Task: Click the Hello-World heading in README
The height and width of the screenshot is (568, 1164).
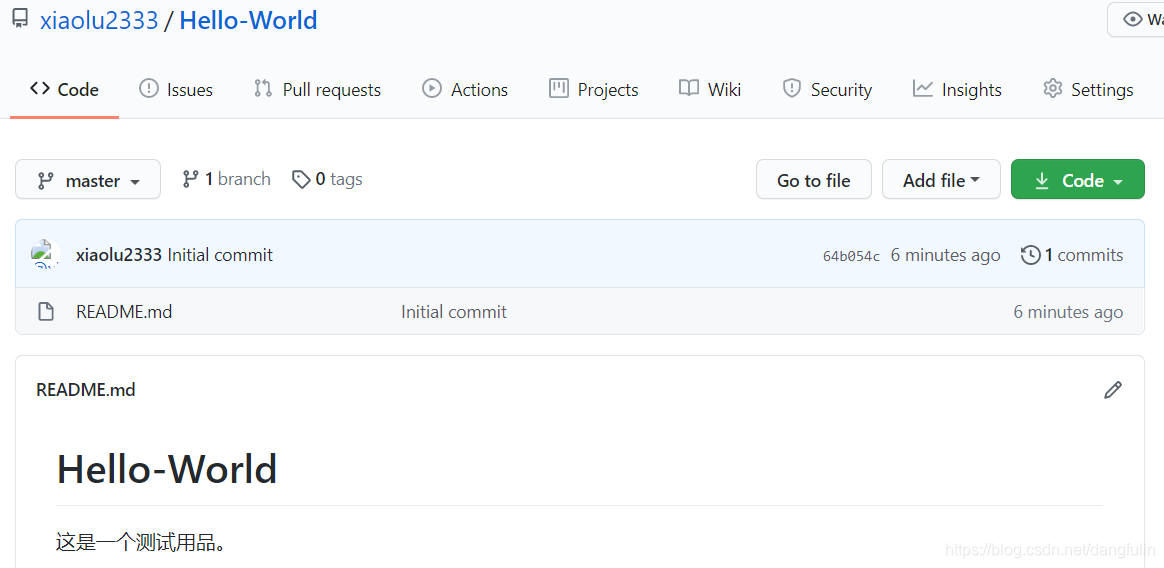Action: point(167,469)
